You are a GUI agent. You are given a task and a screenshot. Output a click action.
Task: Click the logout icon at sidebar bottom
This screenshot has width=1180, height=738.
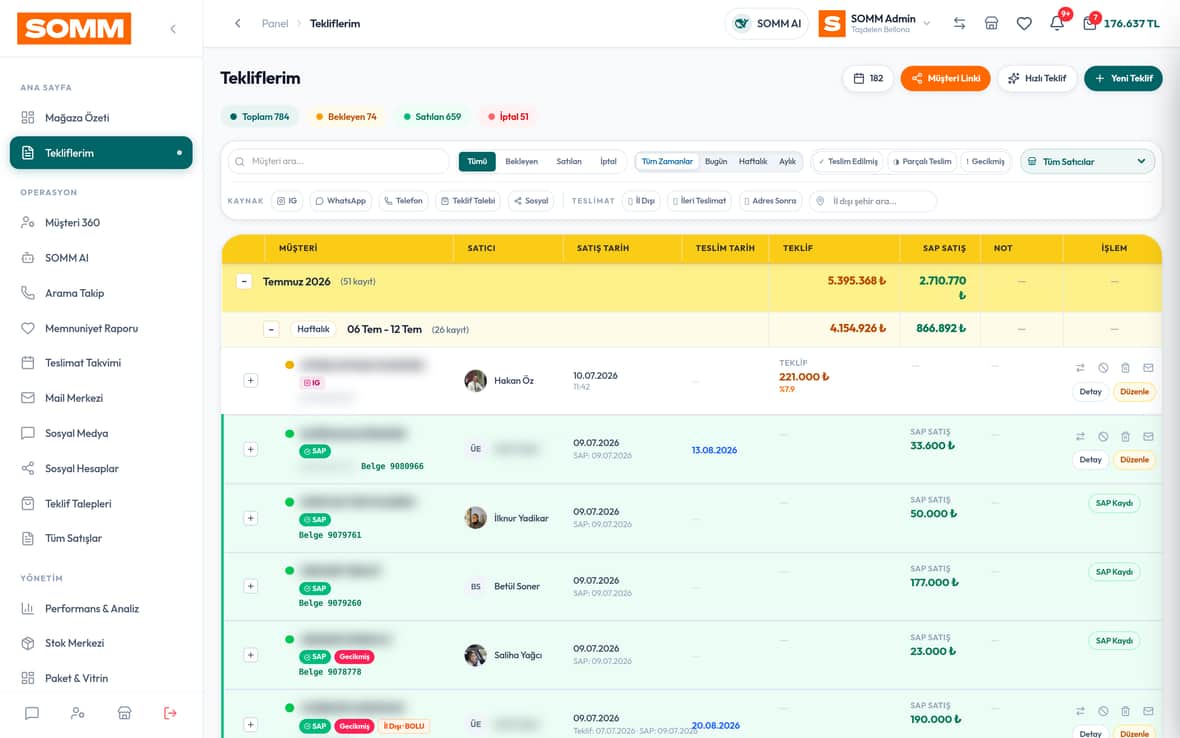pyautogui.click(x=170, y=712)
